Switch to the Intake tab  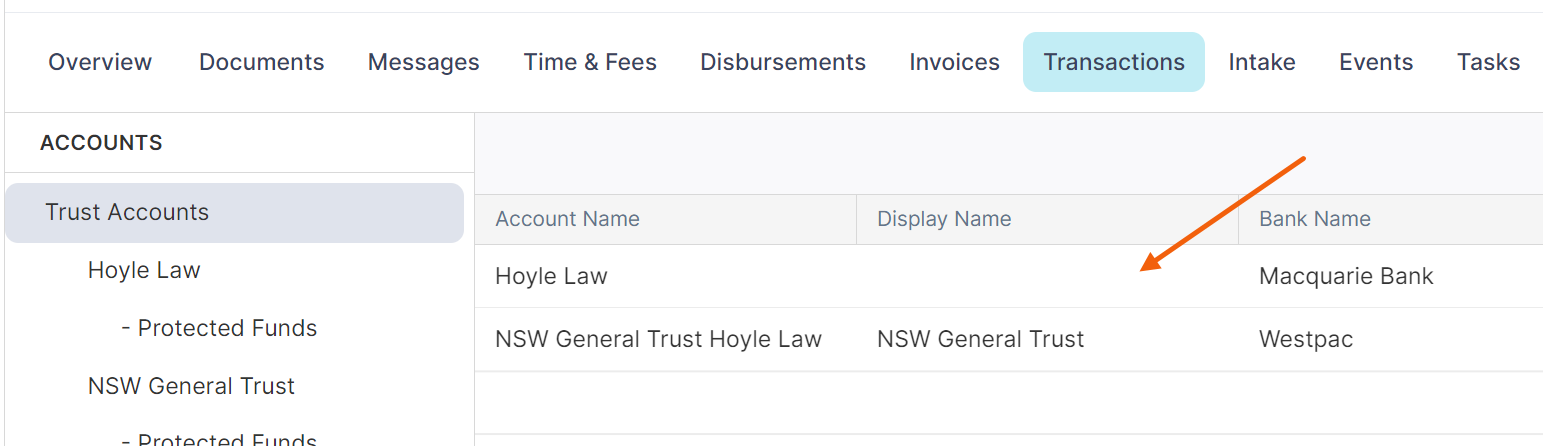tap(1262, 62)
